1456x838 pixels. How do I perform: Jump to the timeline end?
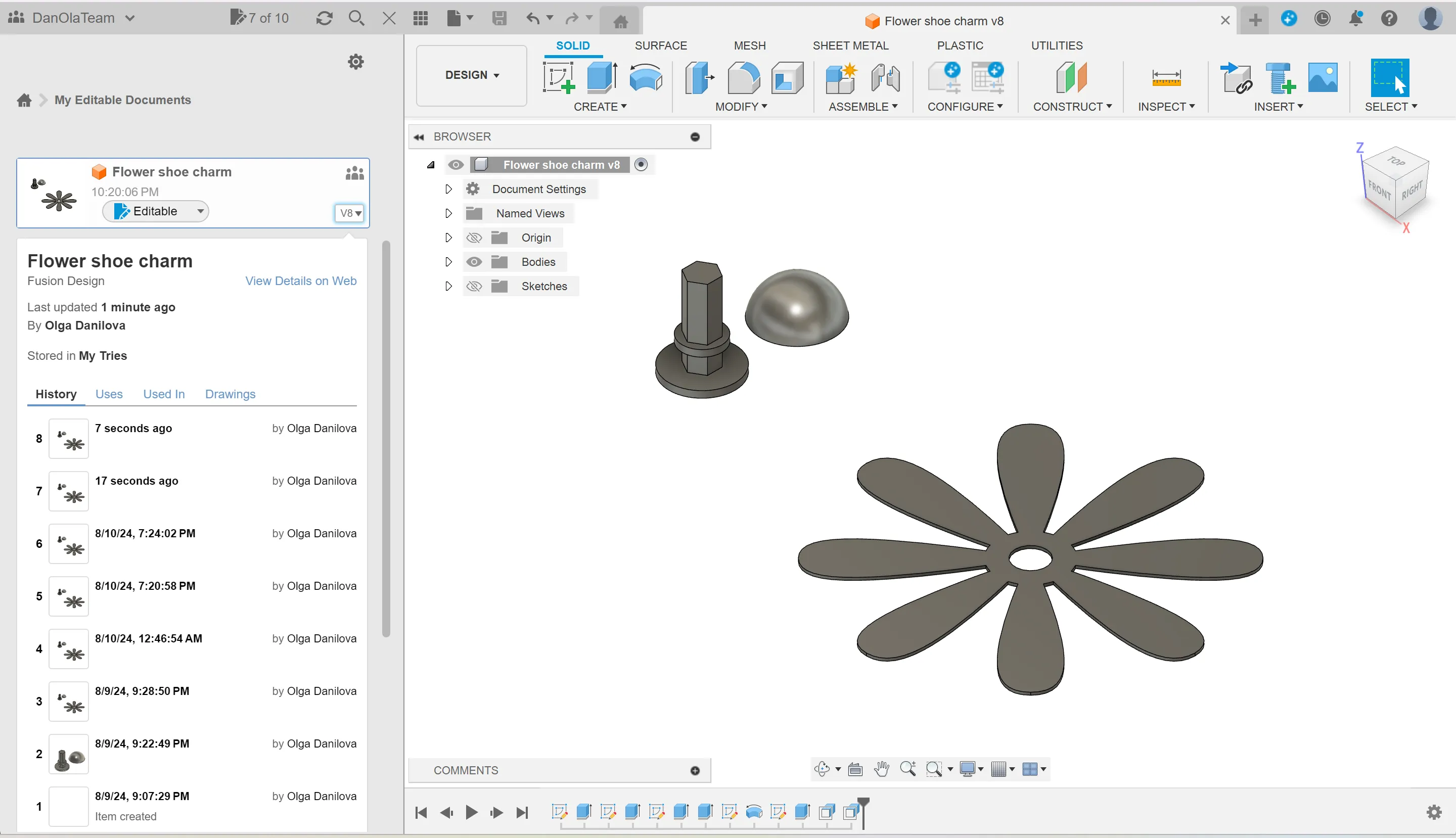522,812
